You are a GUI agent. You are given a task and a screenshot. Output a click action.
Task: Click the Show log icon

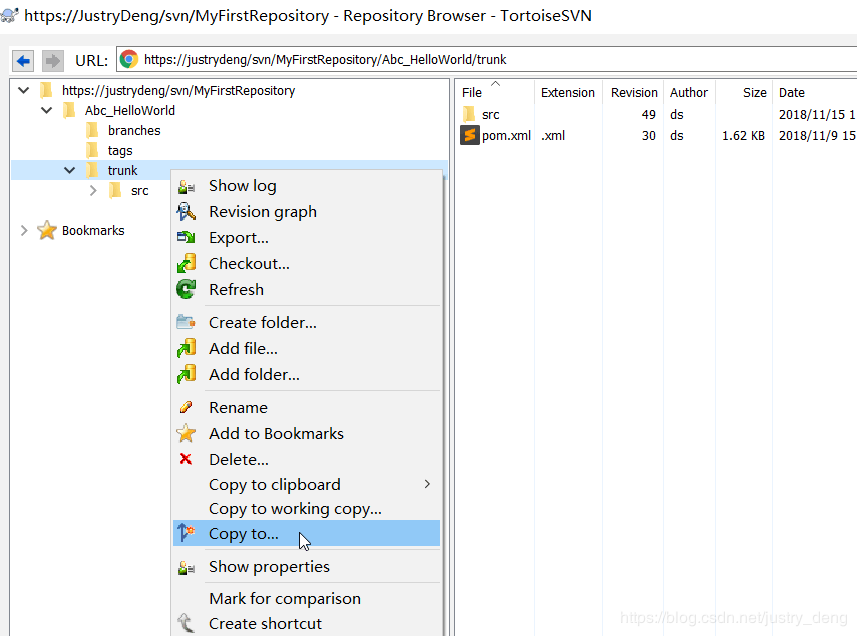pyautogui.click(x=186, y=186)
